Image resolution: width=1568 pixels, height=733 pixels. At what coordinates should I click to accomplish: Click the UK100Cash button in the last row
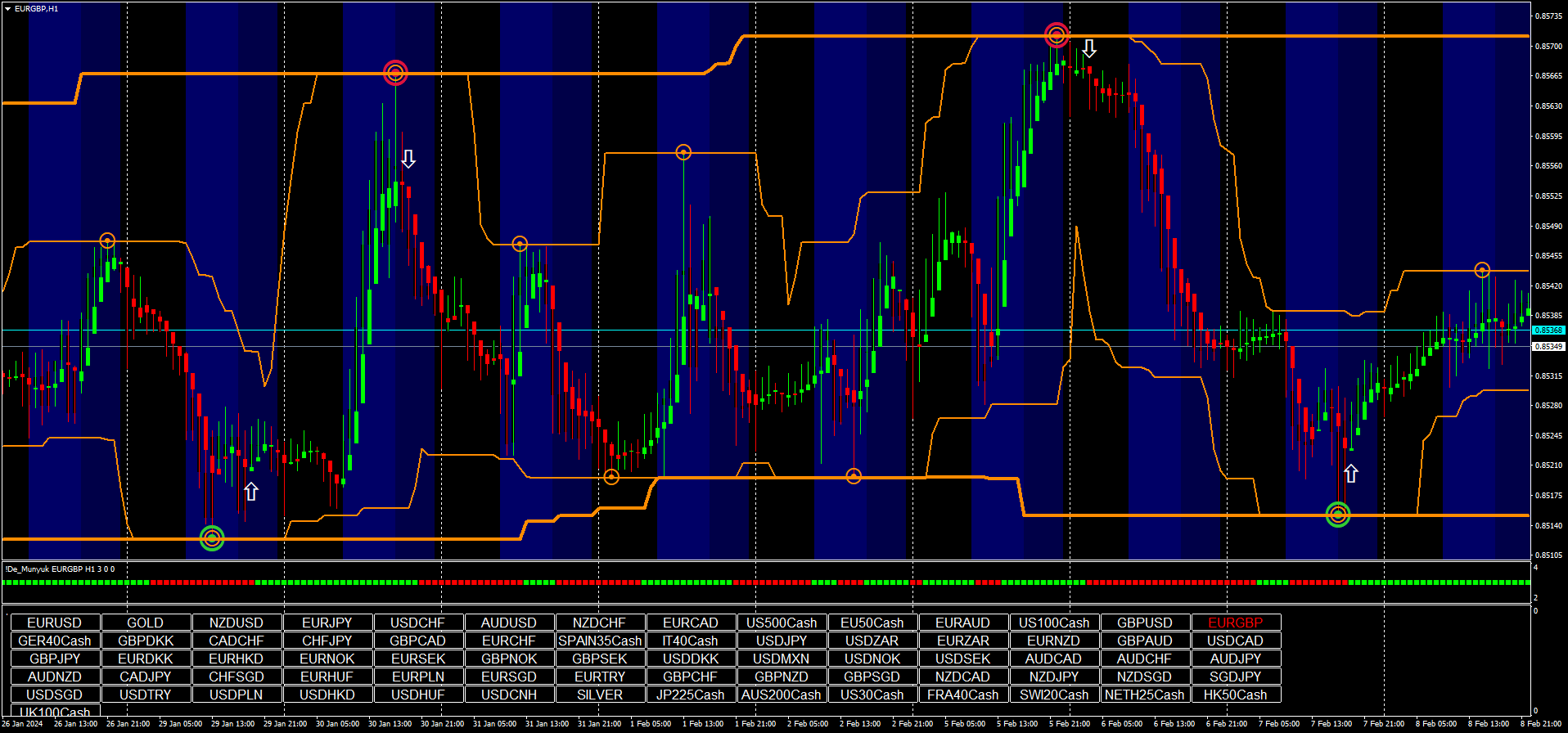[55, 712]
